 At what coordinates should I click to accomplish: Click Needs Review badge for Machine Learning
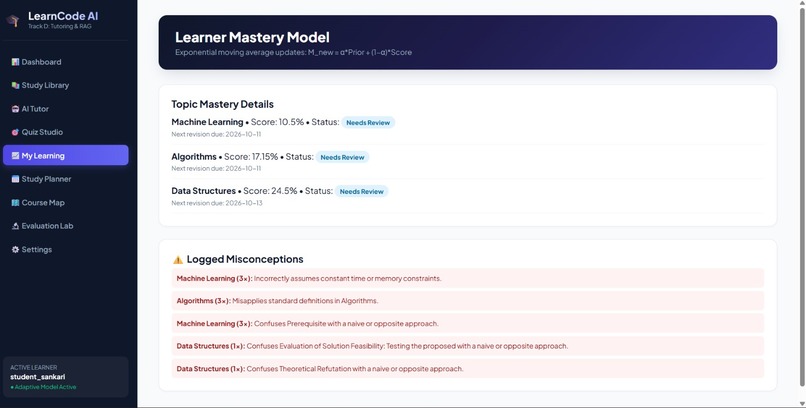coord(368,123)
